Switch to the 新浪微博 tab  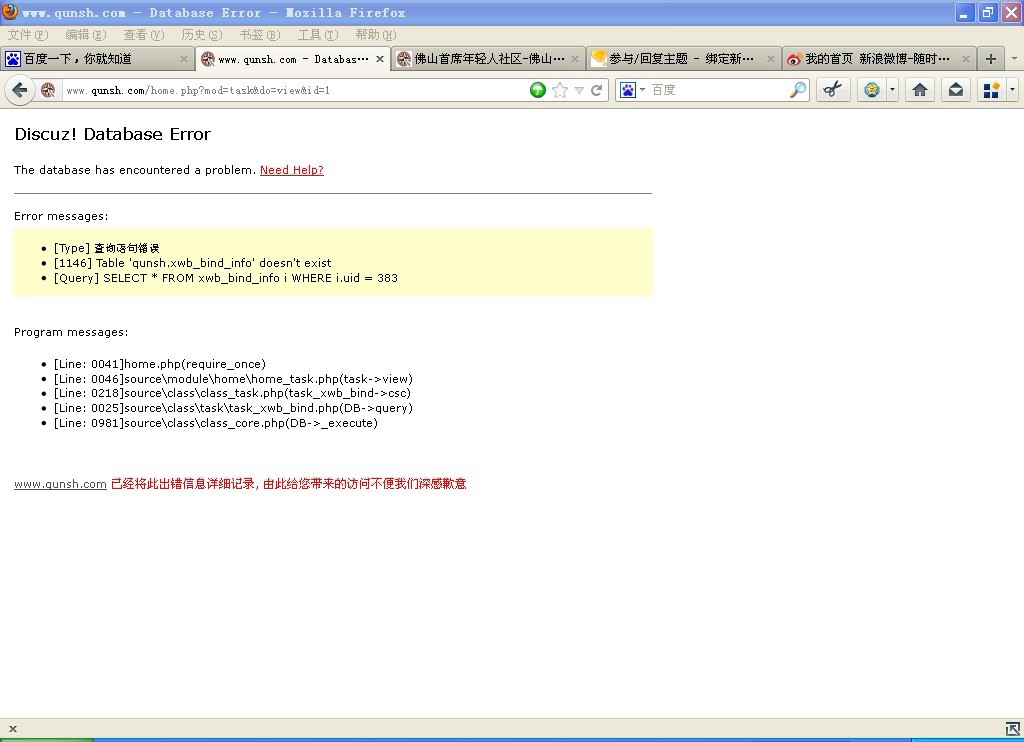(870, 59)
